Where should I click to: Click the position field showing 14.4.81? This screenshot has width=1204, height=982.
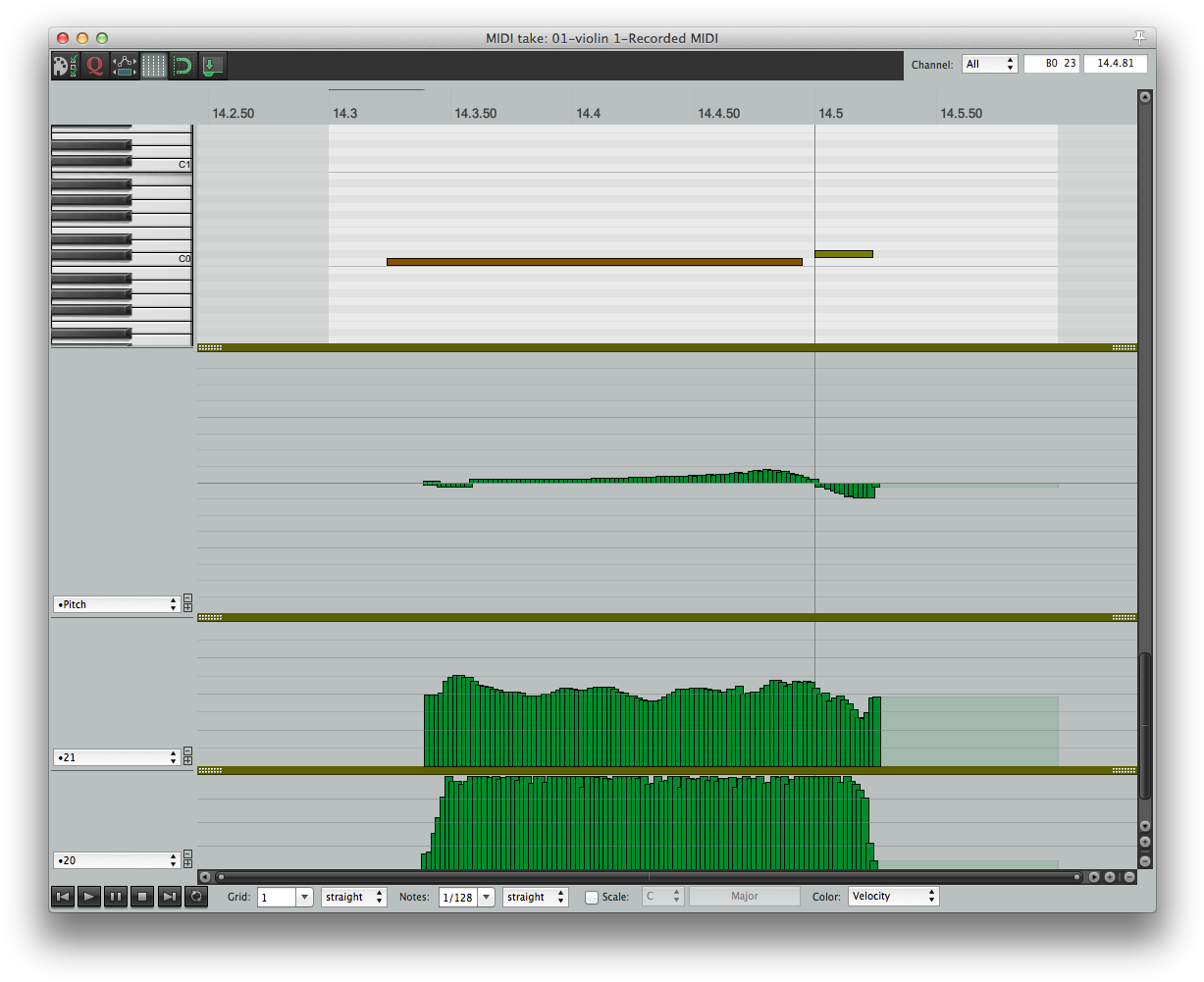click(x=1116, y=63)
